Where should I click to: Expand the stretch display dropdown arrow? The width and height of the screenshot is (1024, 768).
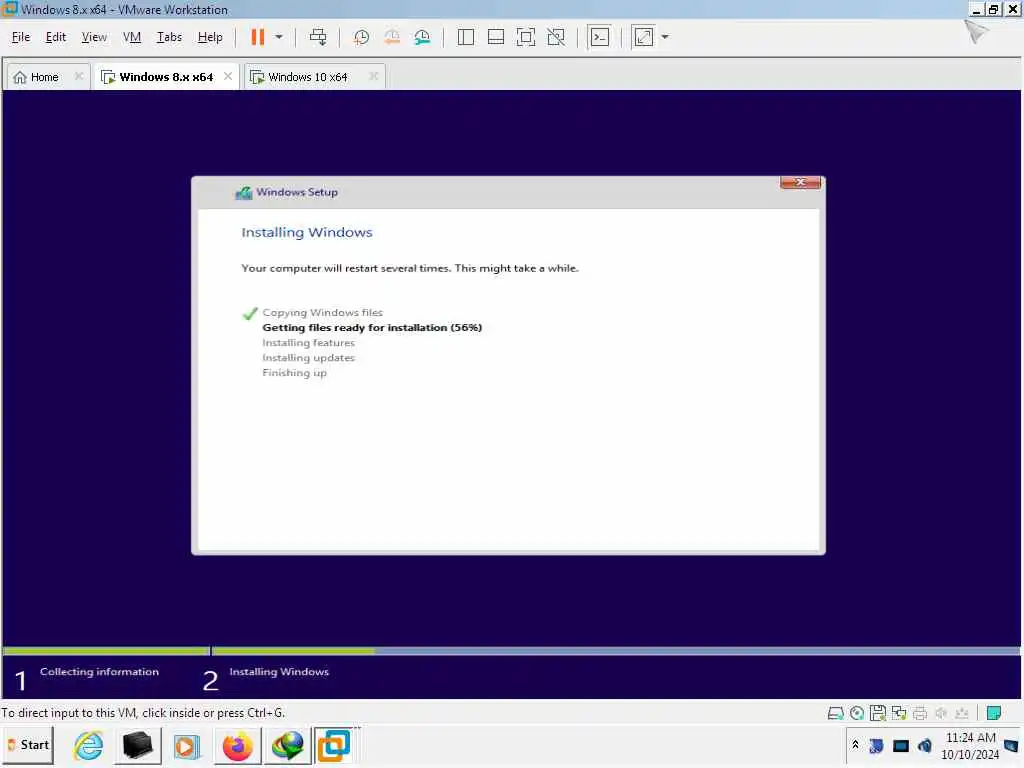coord(665,37)
